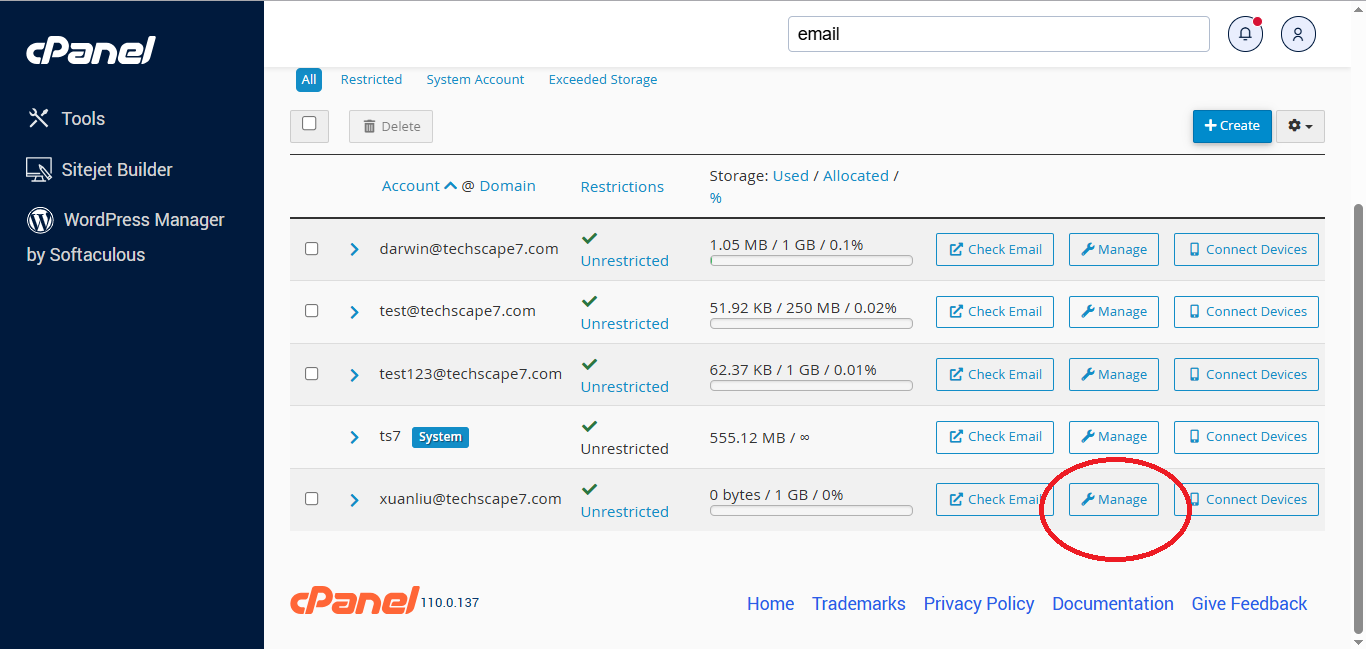The width and height of the screenshot is (1366, 651).
Task: Expand the test123@techscape7.com row
Action: click(x=354, y=375)
